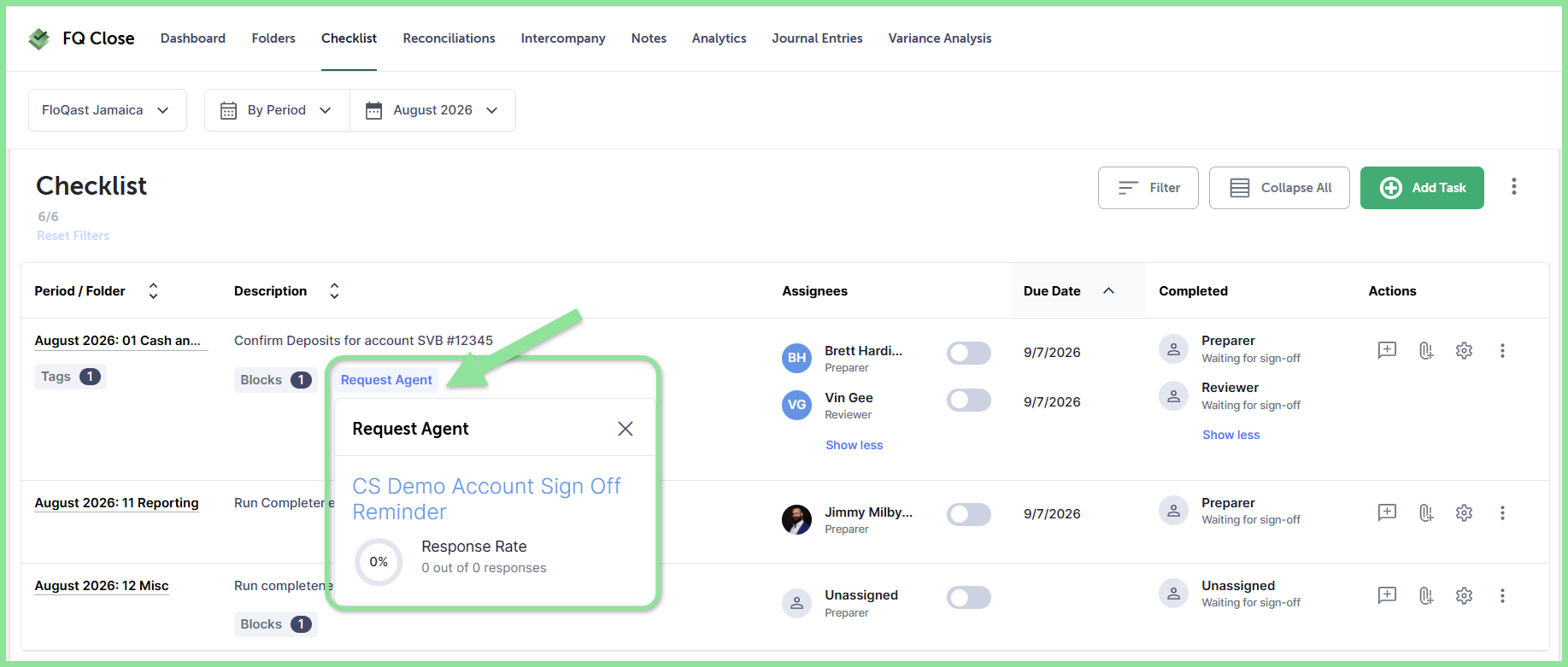This screenshot has width=1568, height=667.
Task: Click the Reset Filters link
Action: [x=73, y=236]
